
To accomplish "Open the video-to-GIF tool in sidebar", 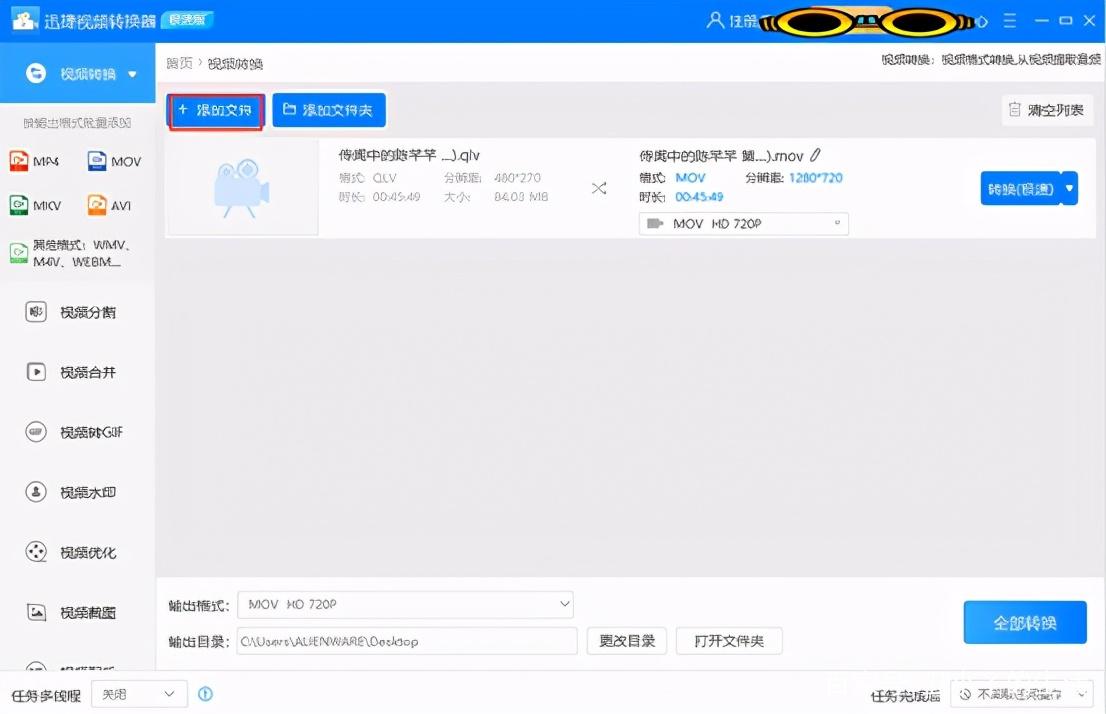I will coord(77,431).
